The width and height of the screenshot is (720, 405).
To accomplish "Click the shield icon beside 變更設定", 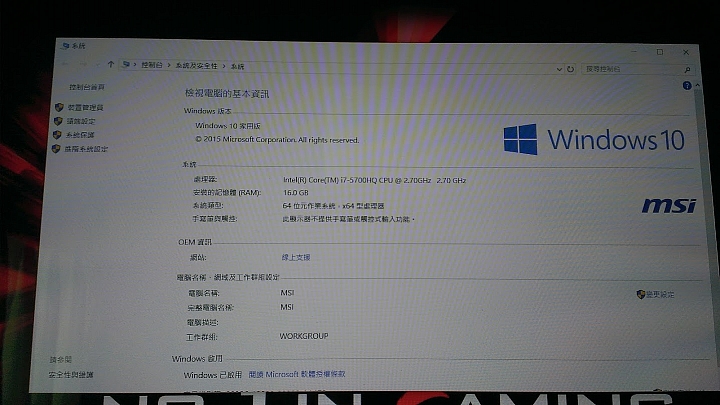I will point(641,294).
